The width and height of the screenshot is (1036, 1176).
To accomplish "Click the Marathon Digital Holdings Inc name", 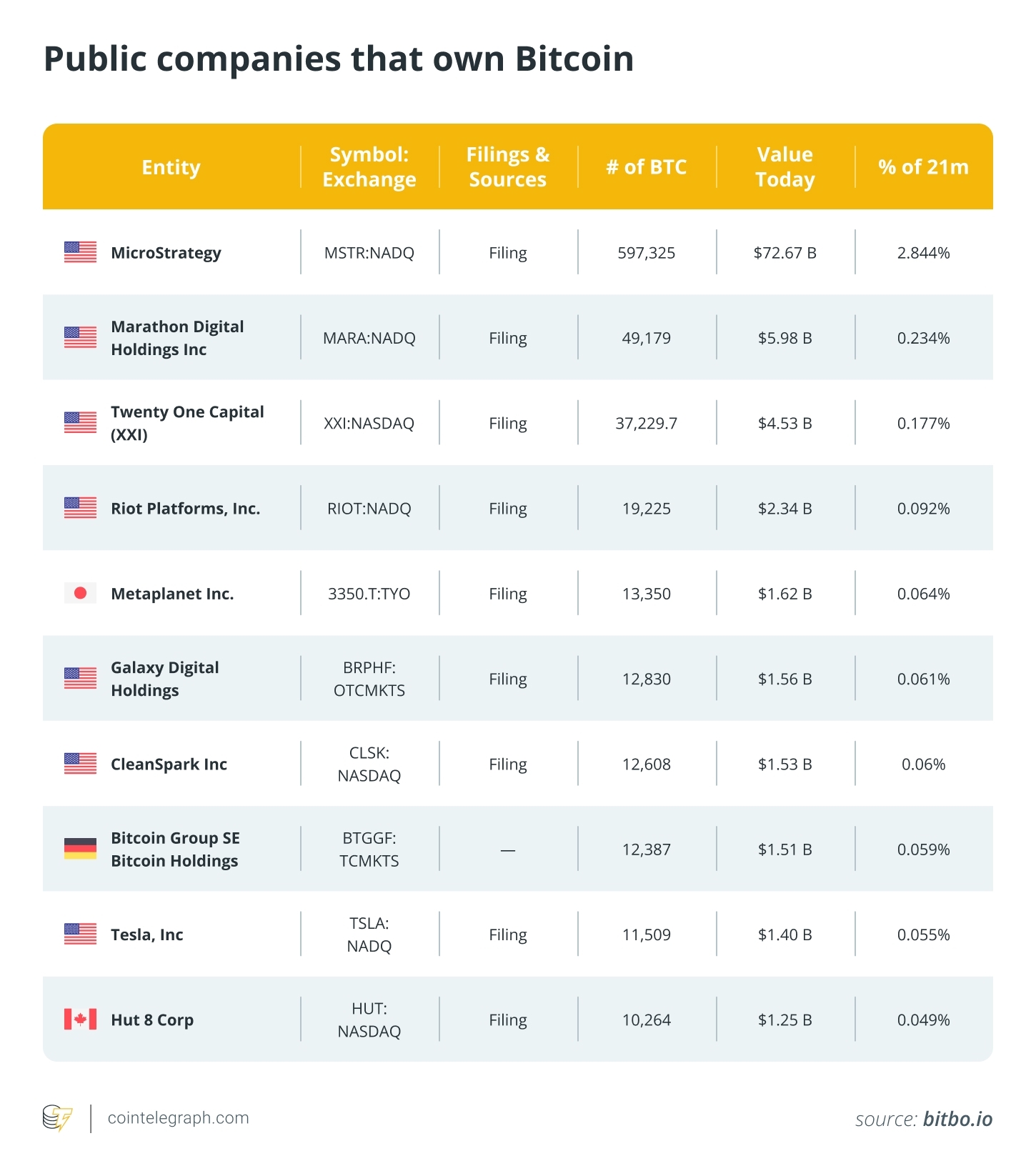I will tap(177, 338).
